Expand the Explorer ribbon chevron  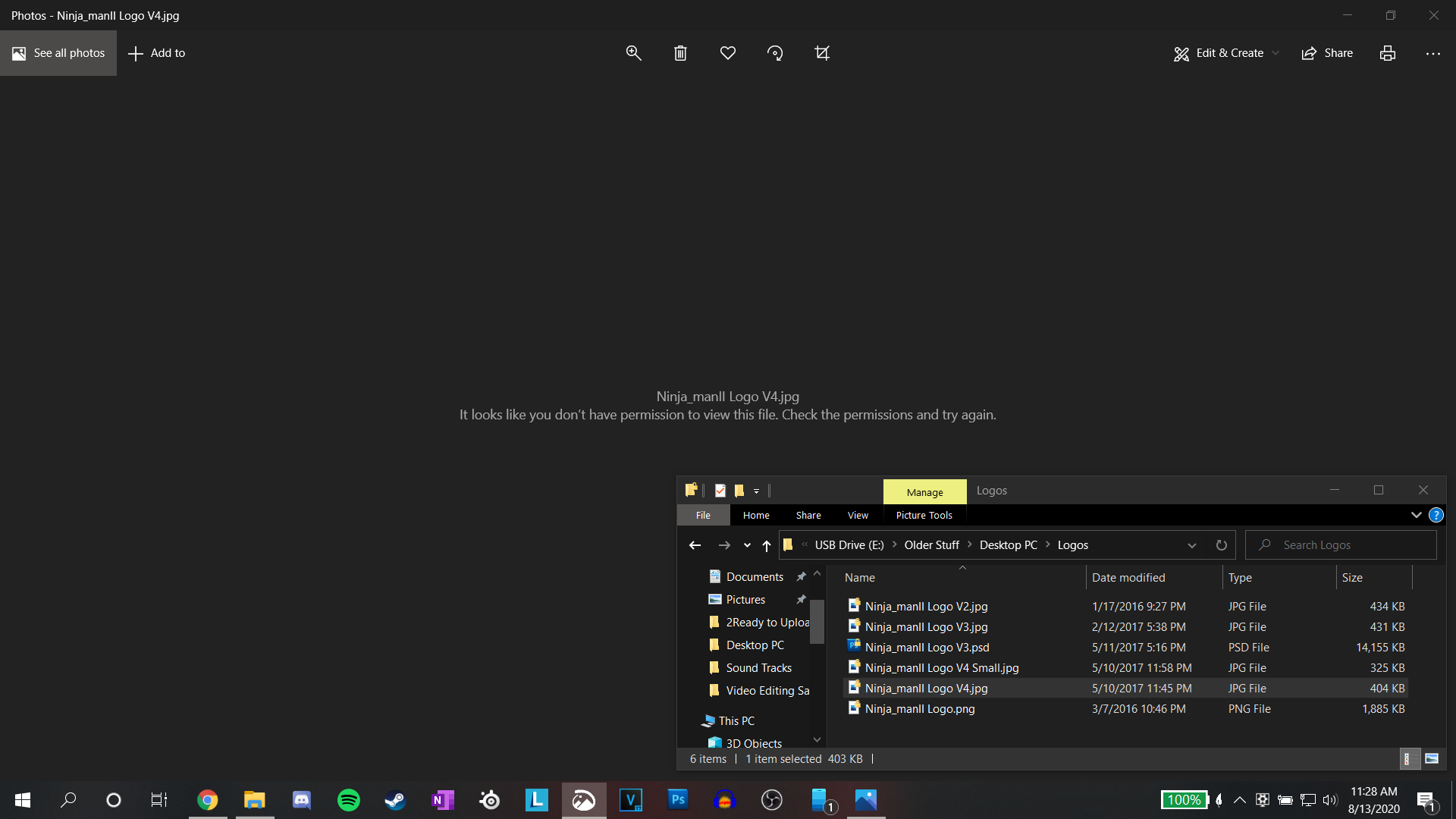coord(1416,515)
